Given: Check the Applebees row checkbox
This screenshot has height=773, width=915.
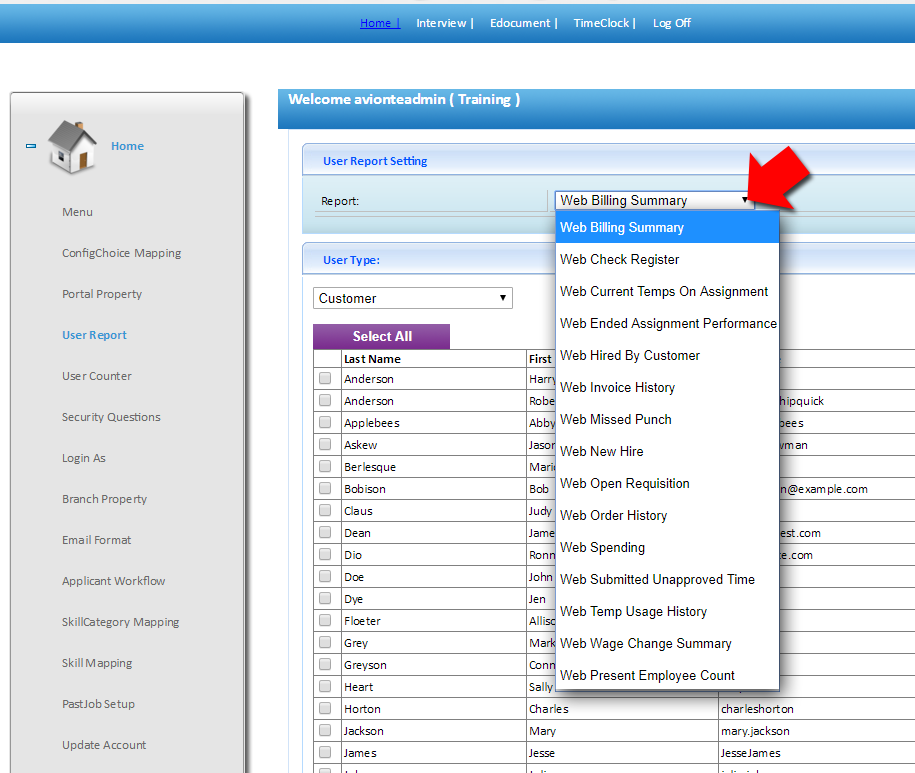Looking at the screenshot, I should coord(325,422).
